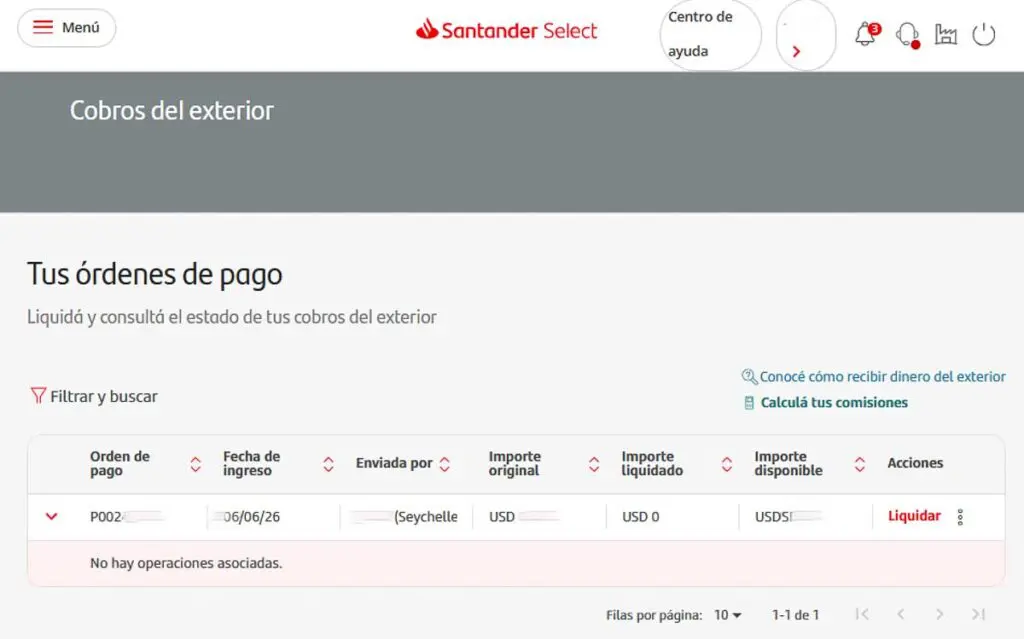1024x639 pixels.
Task: Go to next page arrow
Action: click(939, 614)
